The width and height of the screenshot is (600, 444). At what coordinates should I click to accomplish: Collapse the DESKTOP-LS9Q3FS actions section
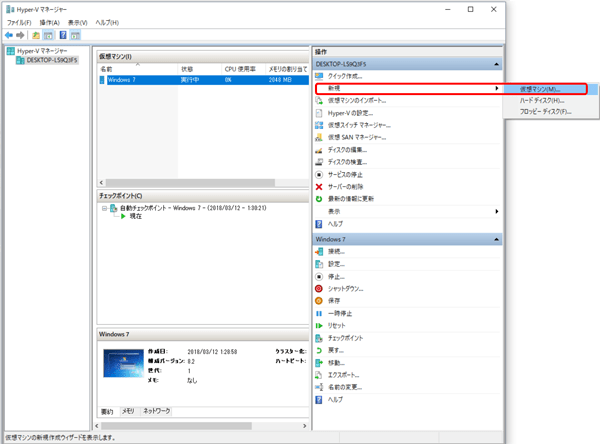tap(496, 64)
